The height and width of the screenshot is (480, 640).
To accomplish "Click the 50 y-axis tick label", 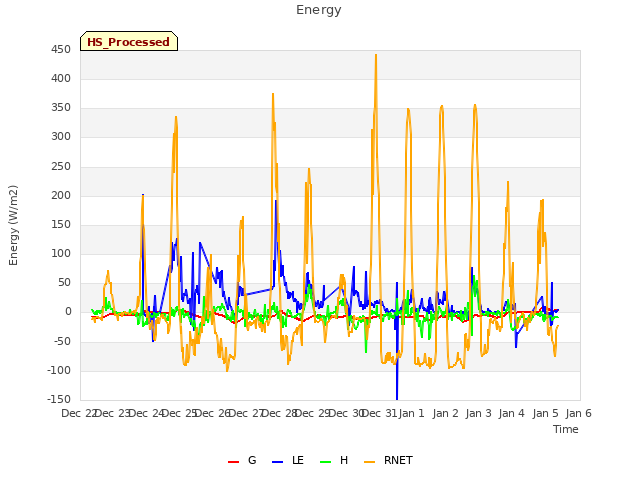I will point(64,282).
